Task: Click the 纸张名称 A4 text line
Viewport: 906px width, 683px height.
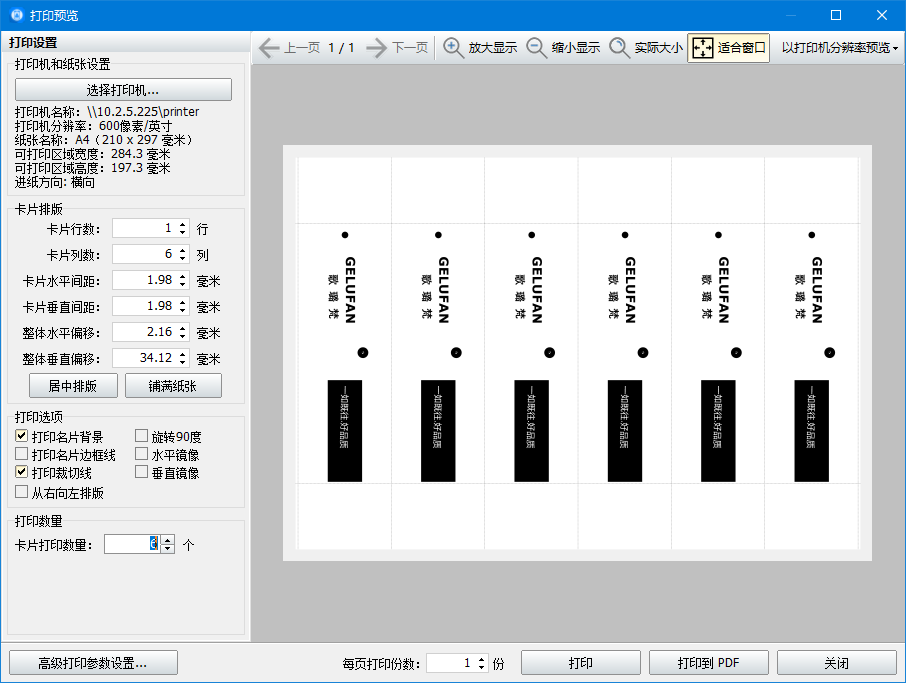Action: point(104,140)
